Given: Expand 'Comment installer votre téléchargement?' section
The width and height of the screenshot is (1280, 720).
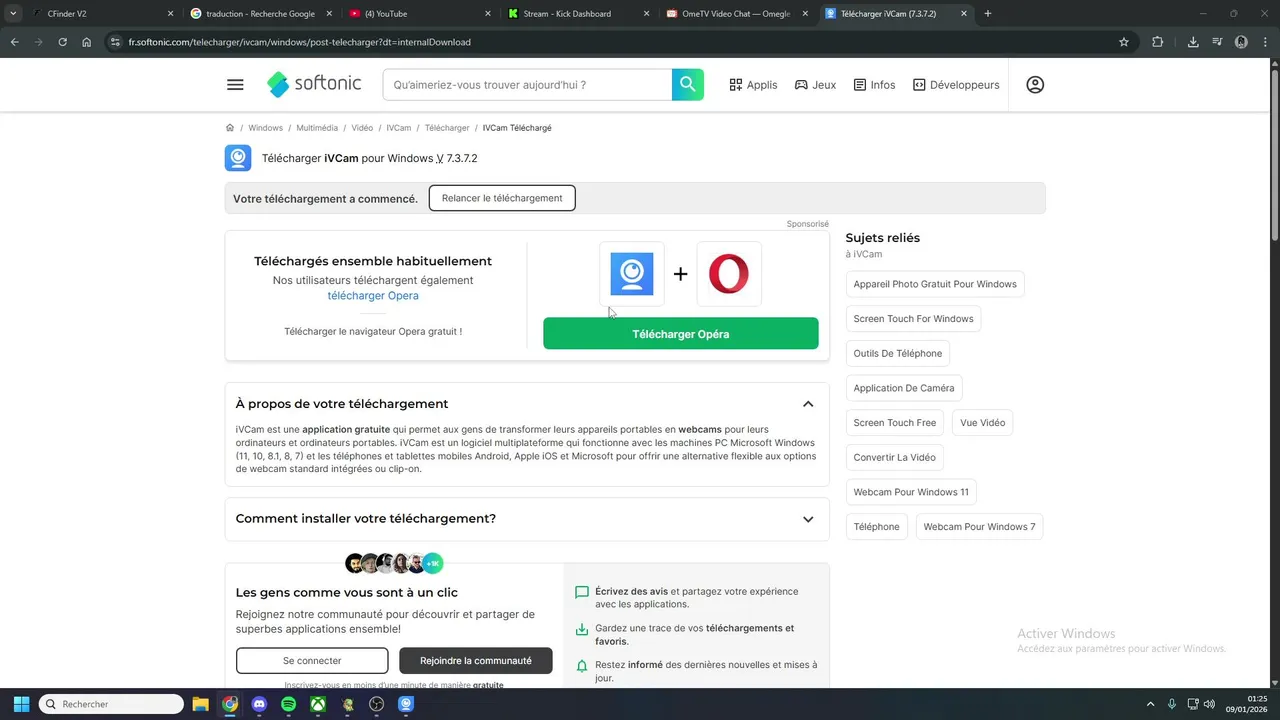Looking at the screenshot, I should click(808, 519).
